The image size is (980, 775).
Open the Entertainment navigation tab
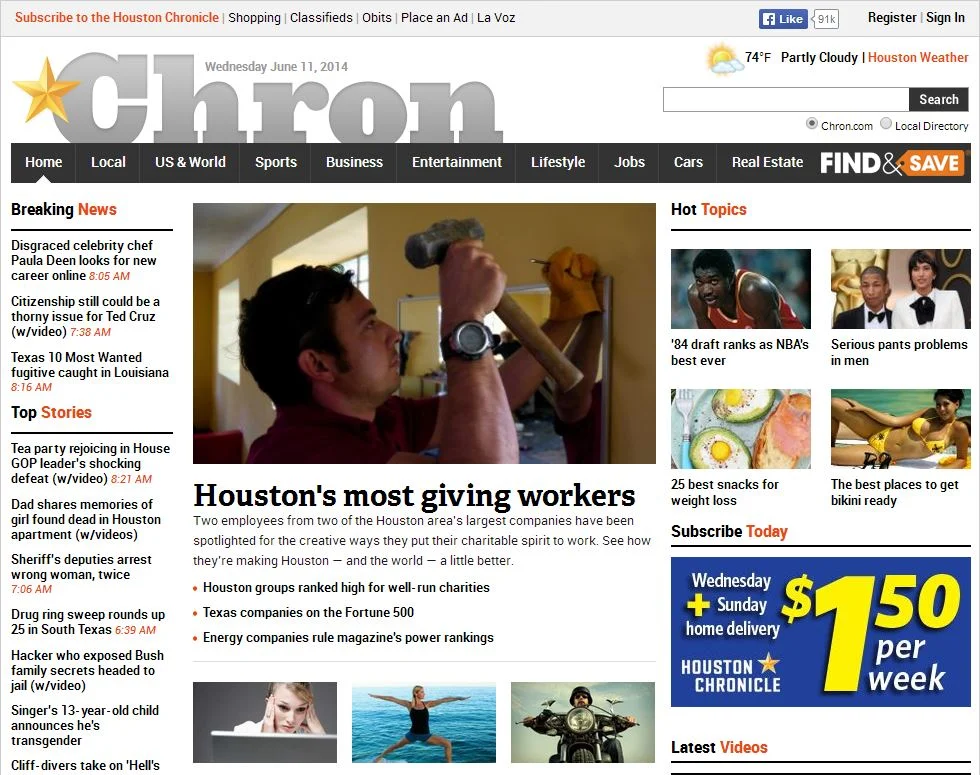point(456,162)
